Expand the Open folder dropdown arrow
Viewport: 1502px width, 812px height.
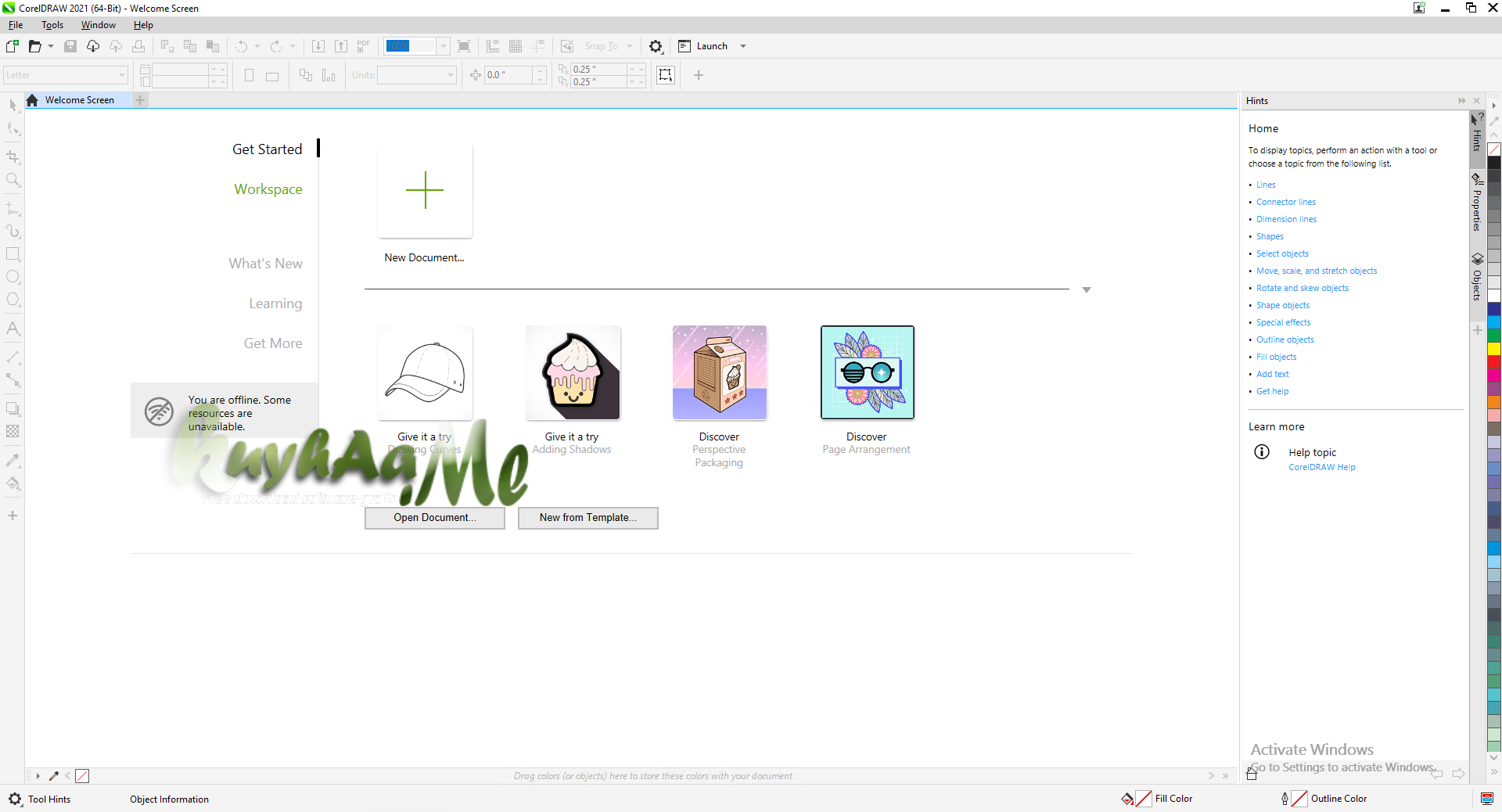(x=51, y=46)
